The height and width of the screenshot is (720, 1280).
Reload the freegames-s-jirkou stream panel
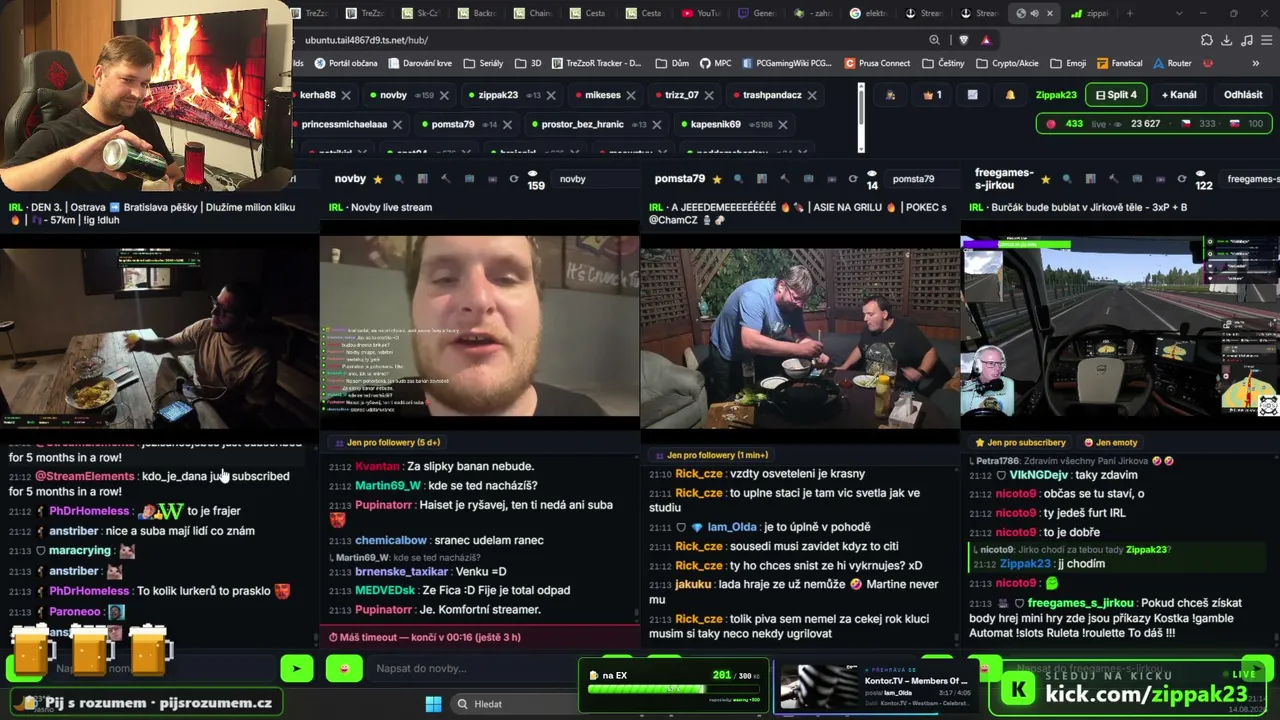click(x=1181, y=179)
